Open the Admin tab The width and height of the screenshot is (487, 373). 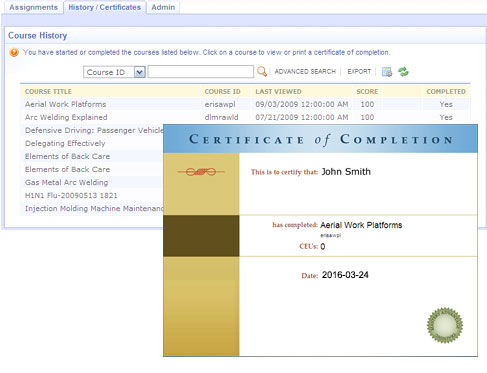click(163, 7)
